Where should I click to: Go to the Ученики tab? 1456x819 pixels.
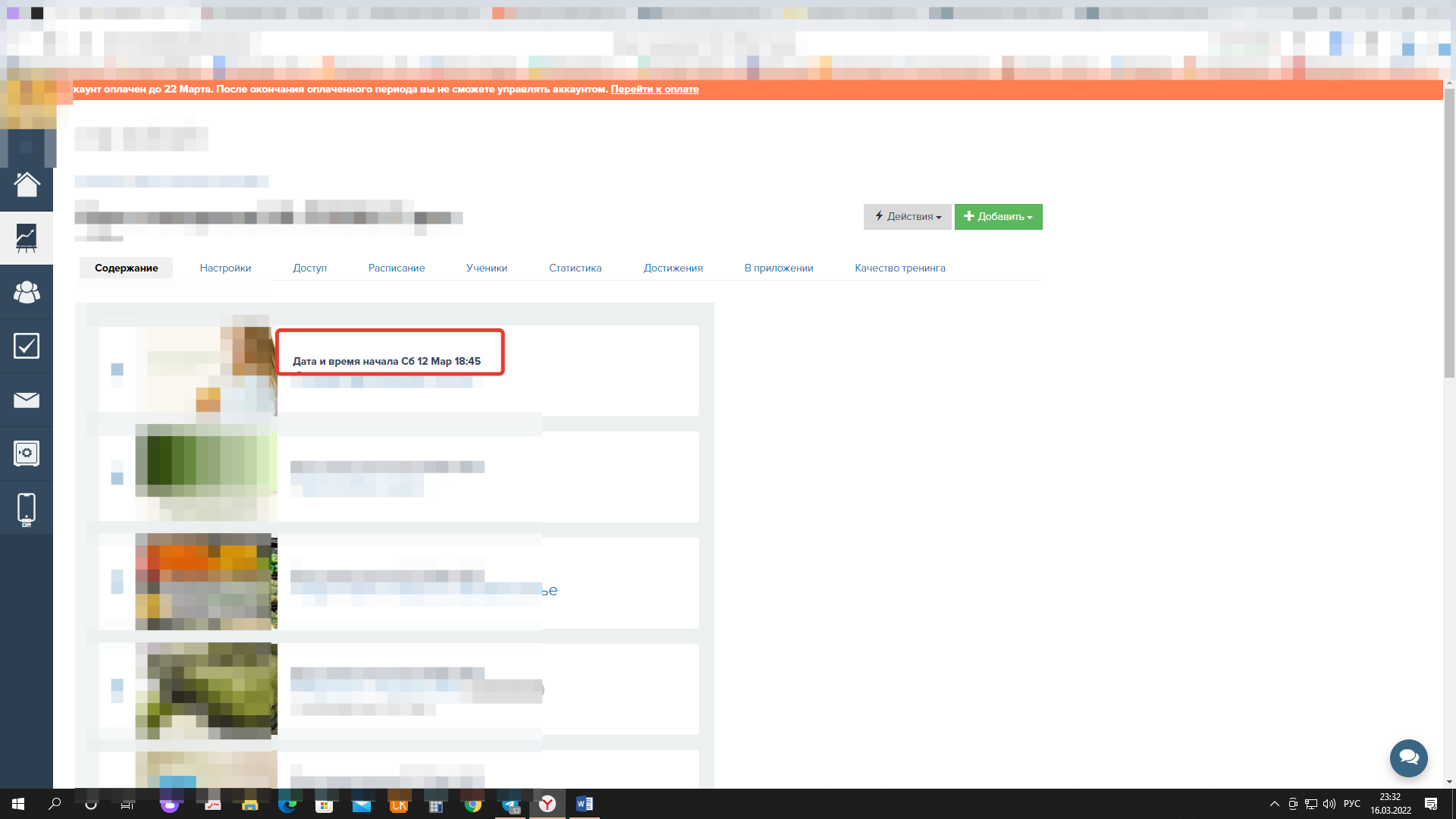coord(486,268)
